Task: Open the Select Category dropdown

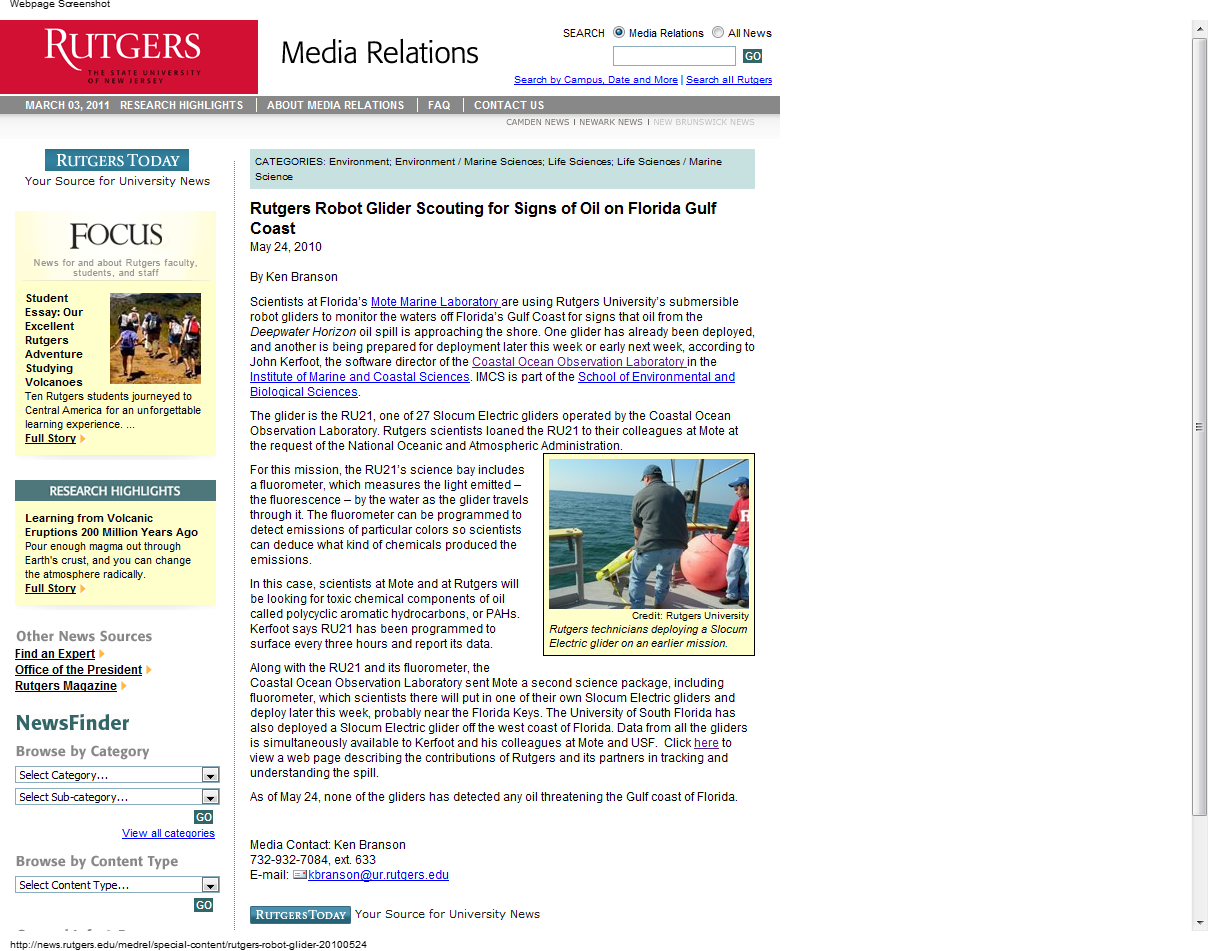Action: 117,775
